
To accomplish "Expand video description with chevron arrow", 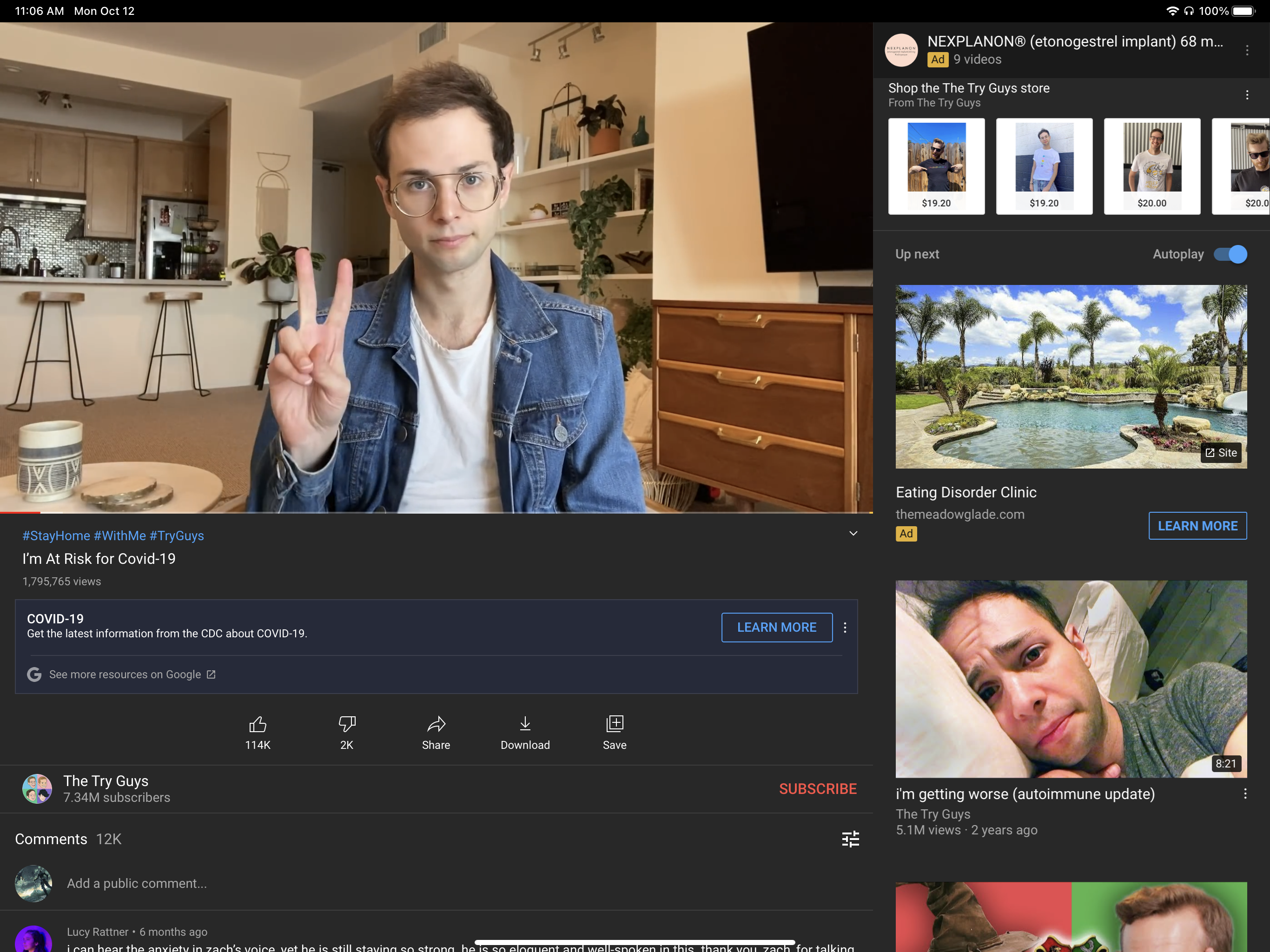I will pos(853,534).
